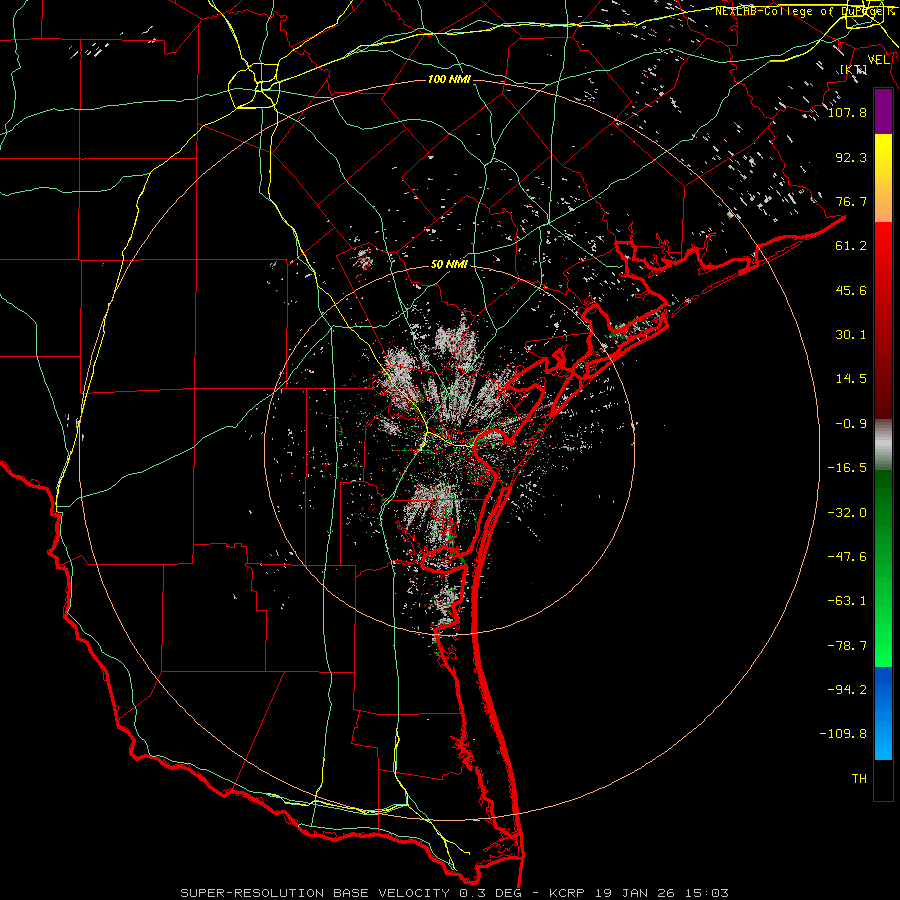
Task: Click the -0.9 value on velocity scale
Action: click(851, 424)
